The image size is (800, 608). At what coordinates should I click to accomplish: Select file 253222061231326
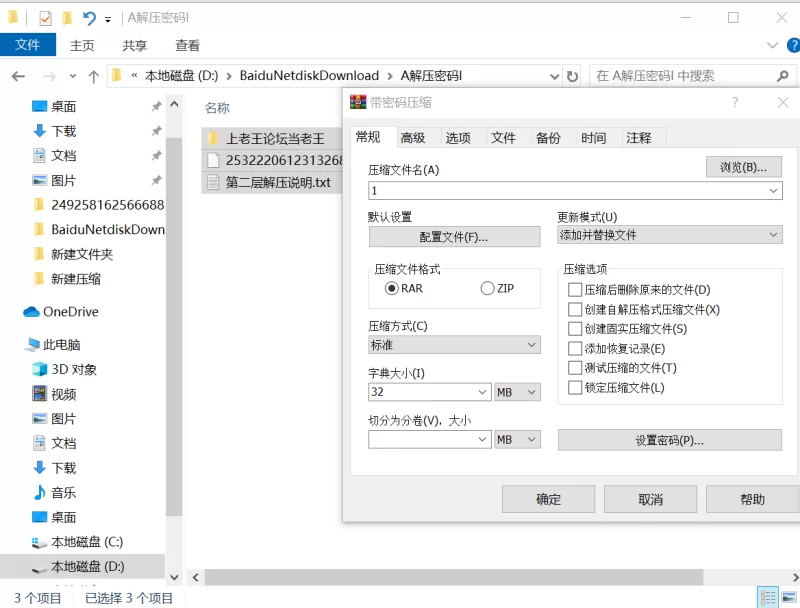284,161
